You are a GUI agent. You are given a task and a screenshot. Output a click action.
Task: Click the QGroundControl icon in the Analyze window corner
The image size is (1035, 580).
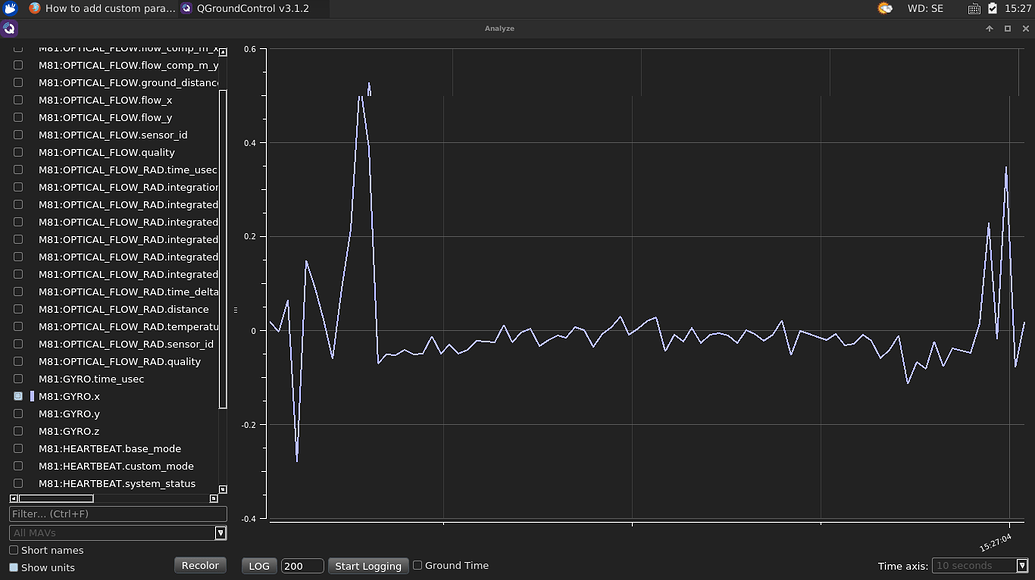coord(9,28)
